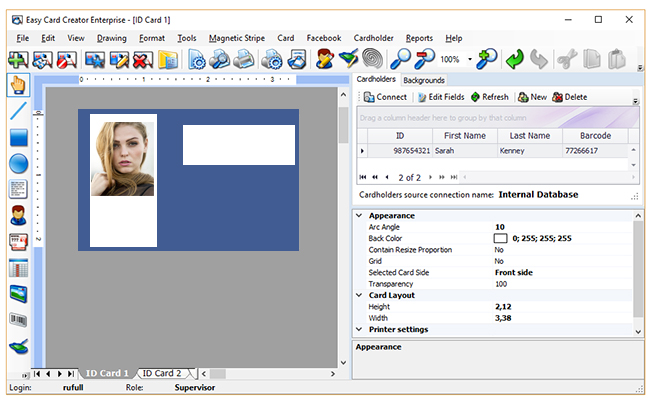Collapse the Card Layout property section
Viewport: 652px width, 403px height.
359,295
